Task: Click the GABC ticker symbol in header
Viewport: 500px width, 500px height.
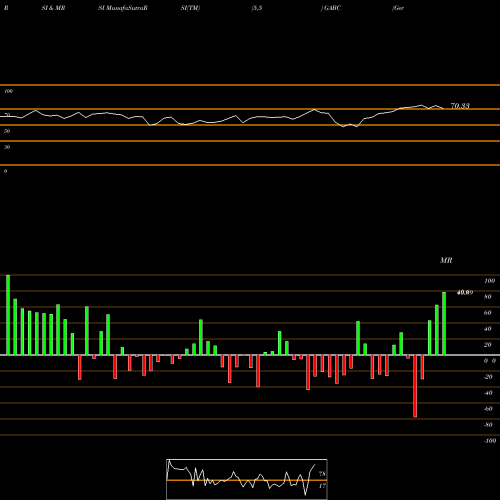Action: [332, 8]
